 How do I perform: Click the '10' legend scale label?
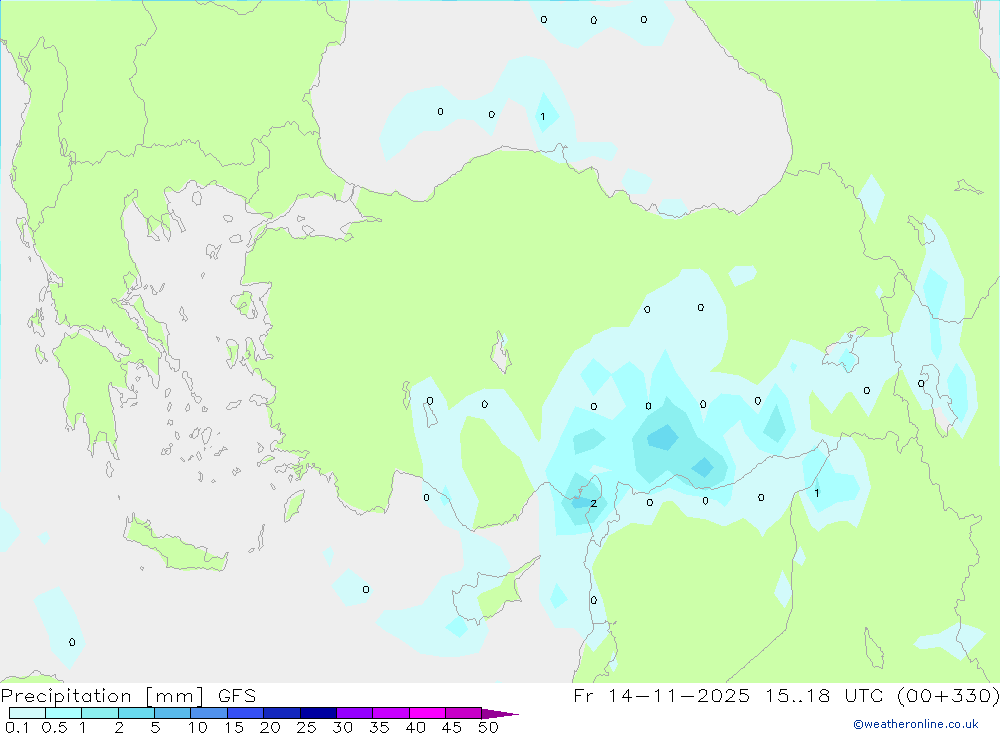[198, 727]
